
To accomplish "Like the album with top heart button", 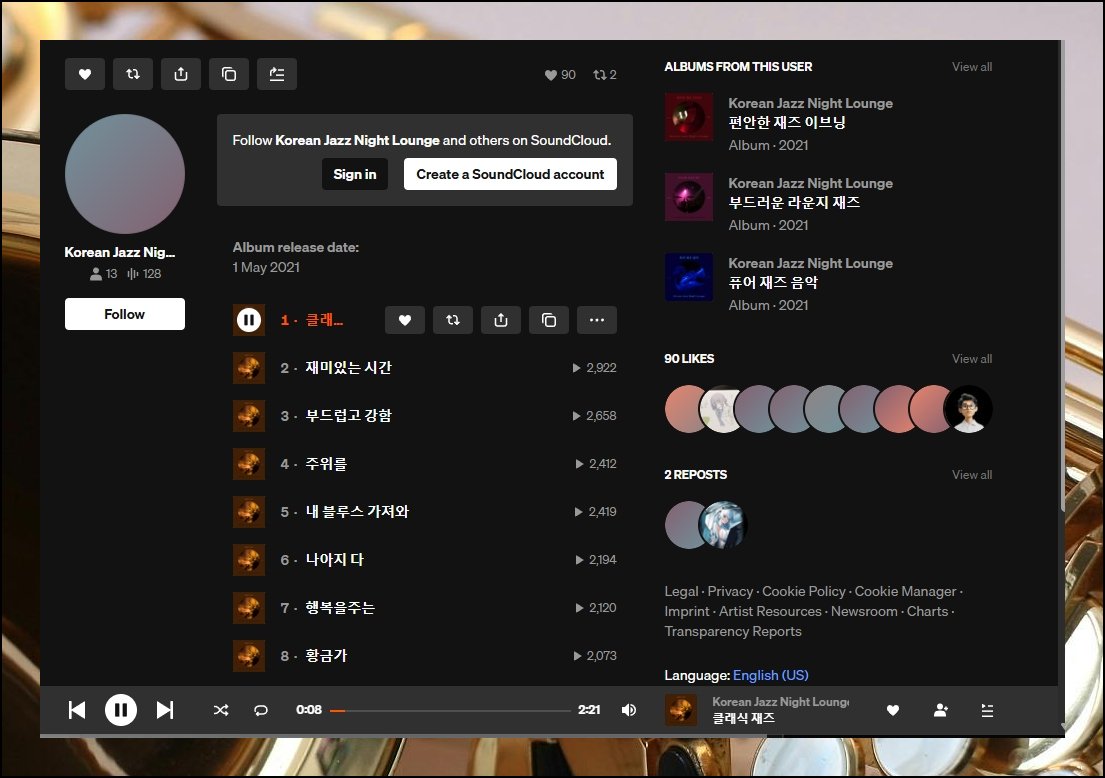I will pyautogui.click(x=85, y=74).
